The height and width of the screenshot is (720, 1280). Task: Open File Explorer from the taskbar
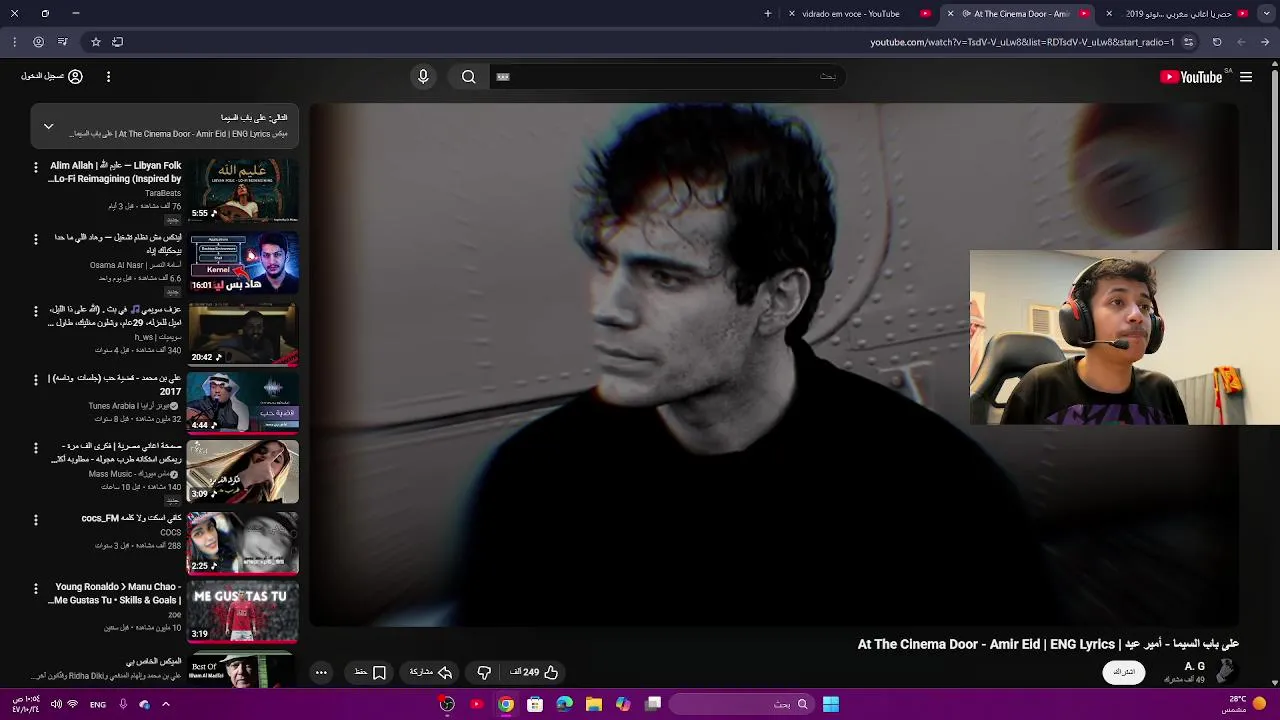pos(594,704)
